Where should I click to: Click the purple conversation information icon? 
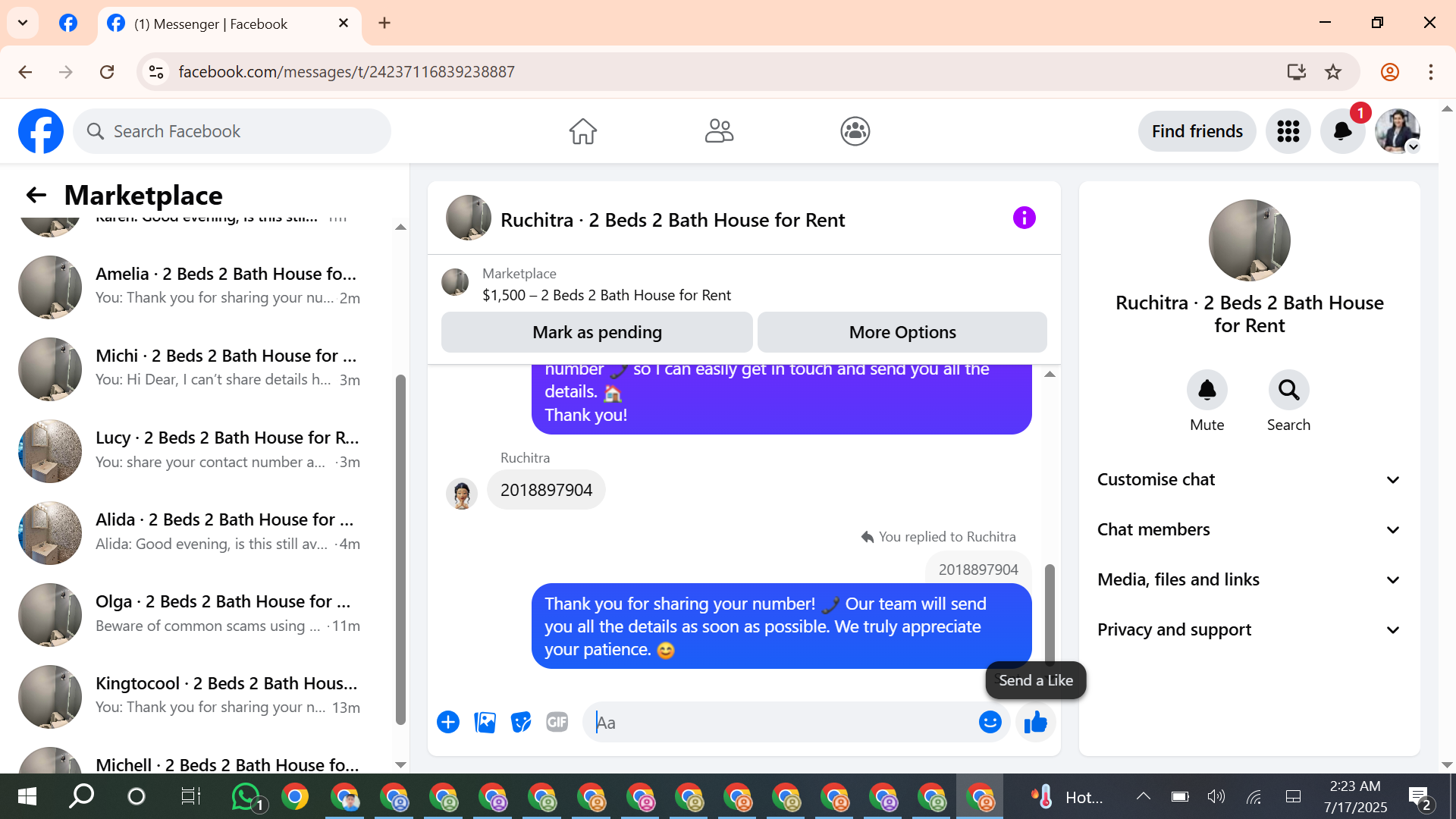[1024, 218]
